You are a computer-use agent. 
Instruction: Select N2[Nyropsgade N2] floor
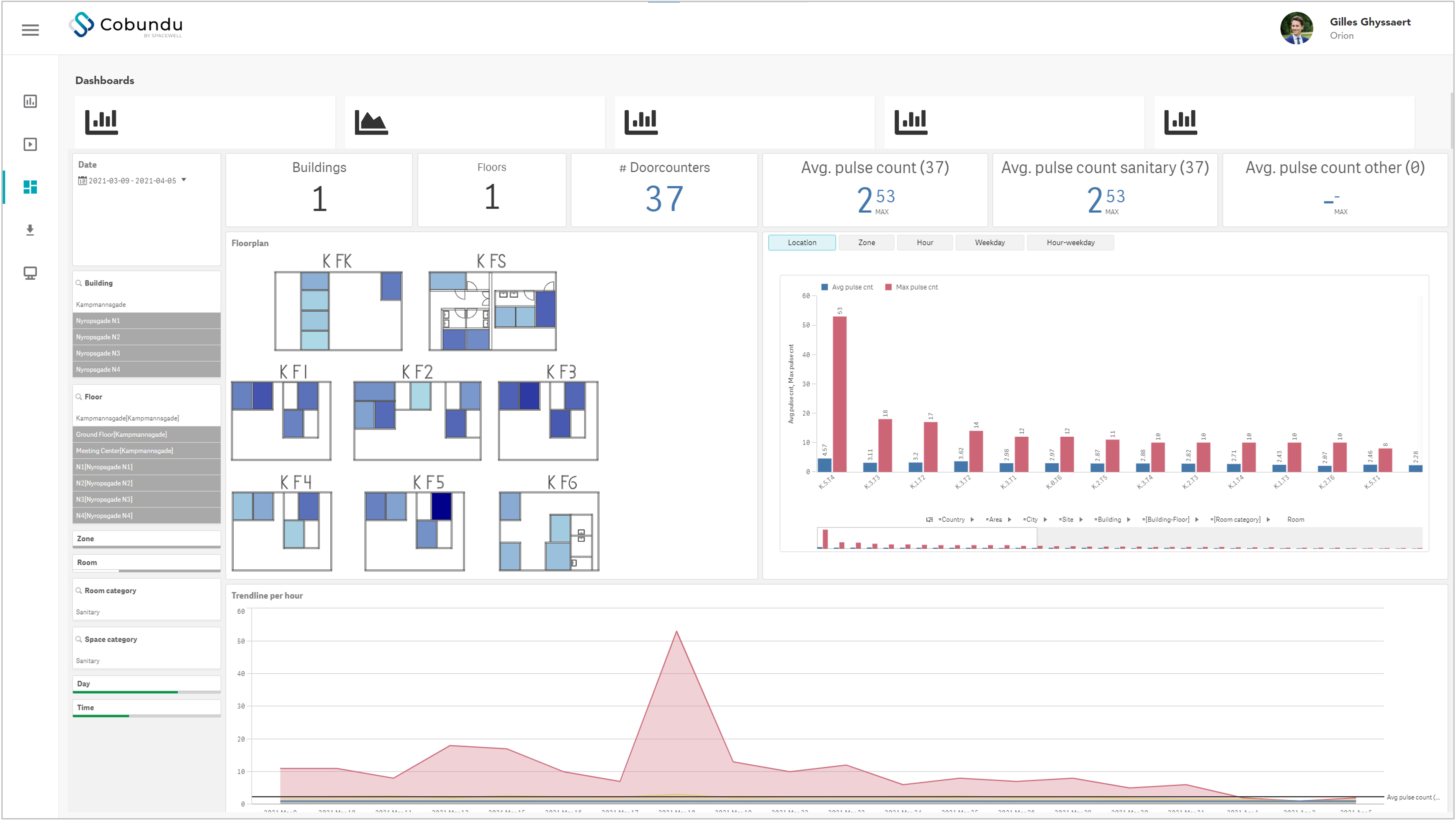147,484
